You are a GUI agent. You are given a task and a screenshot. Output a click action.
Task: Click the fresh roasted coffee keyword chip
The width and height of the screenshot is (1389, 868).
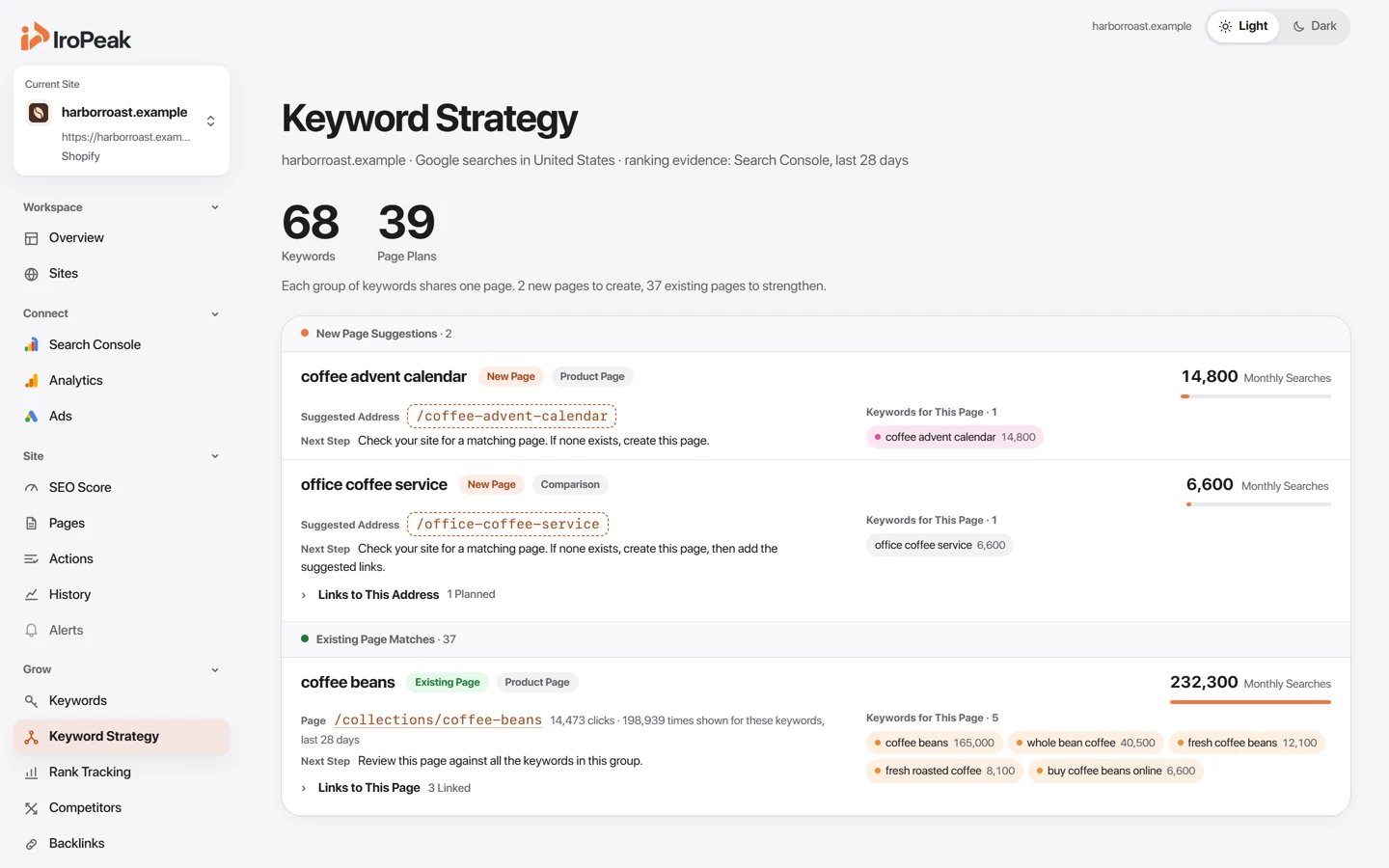[944, 771]
